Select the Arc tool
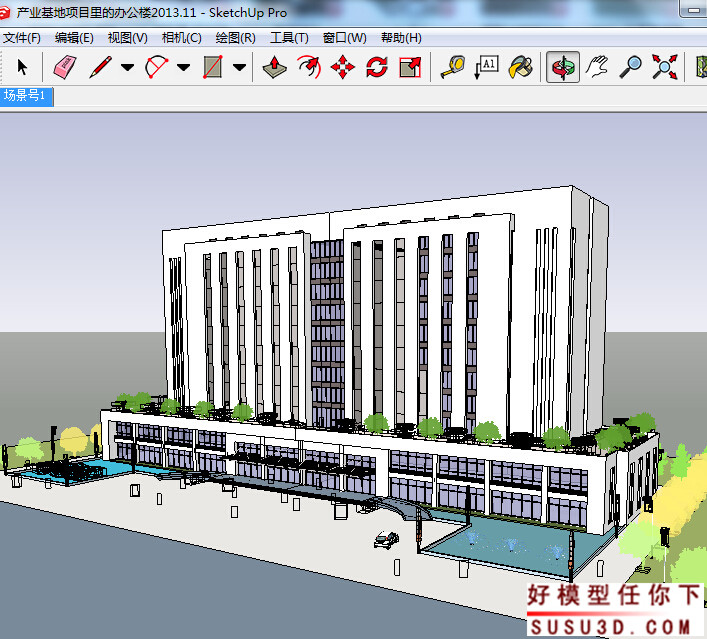The width and height of the screenshot is (707, 639). pyautogui.click(x=156, y=67)
